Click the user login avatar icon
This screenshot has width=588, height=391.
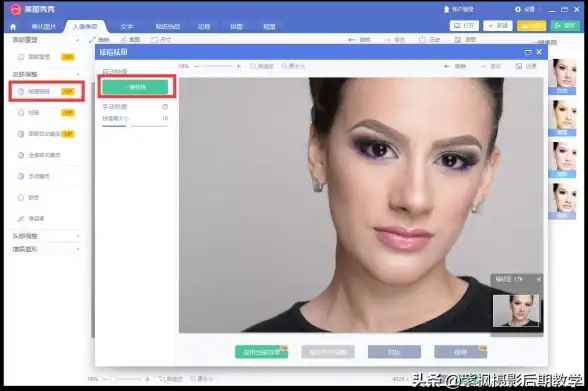coord(446,9)
